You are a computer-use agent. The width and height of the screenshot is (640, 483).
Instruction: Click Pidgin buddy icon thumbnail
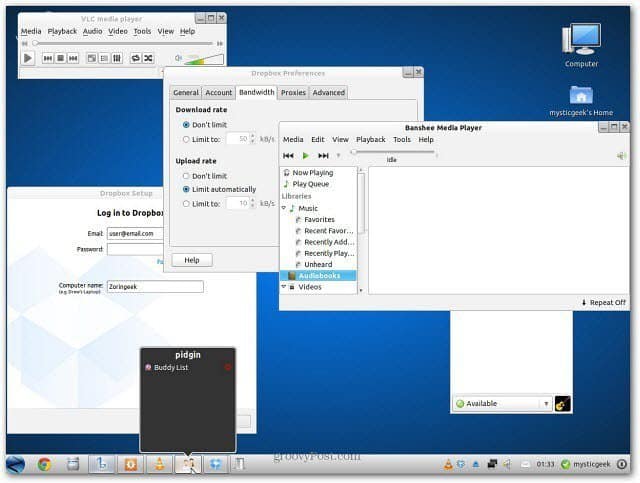pyautogui.click(x=562, y=403)
